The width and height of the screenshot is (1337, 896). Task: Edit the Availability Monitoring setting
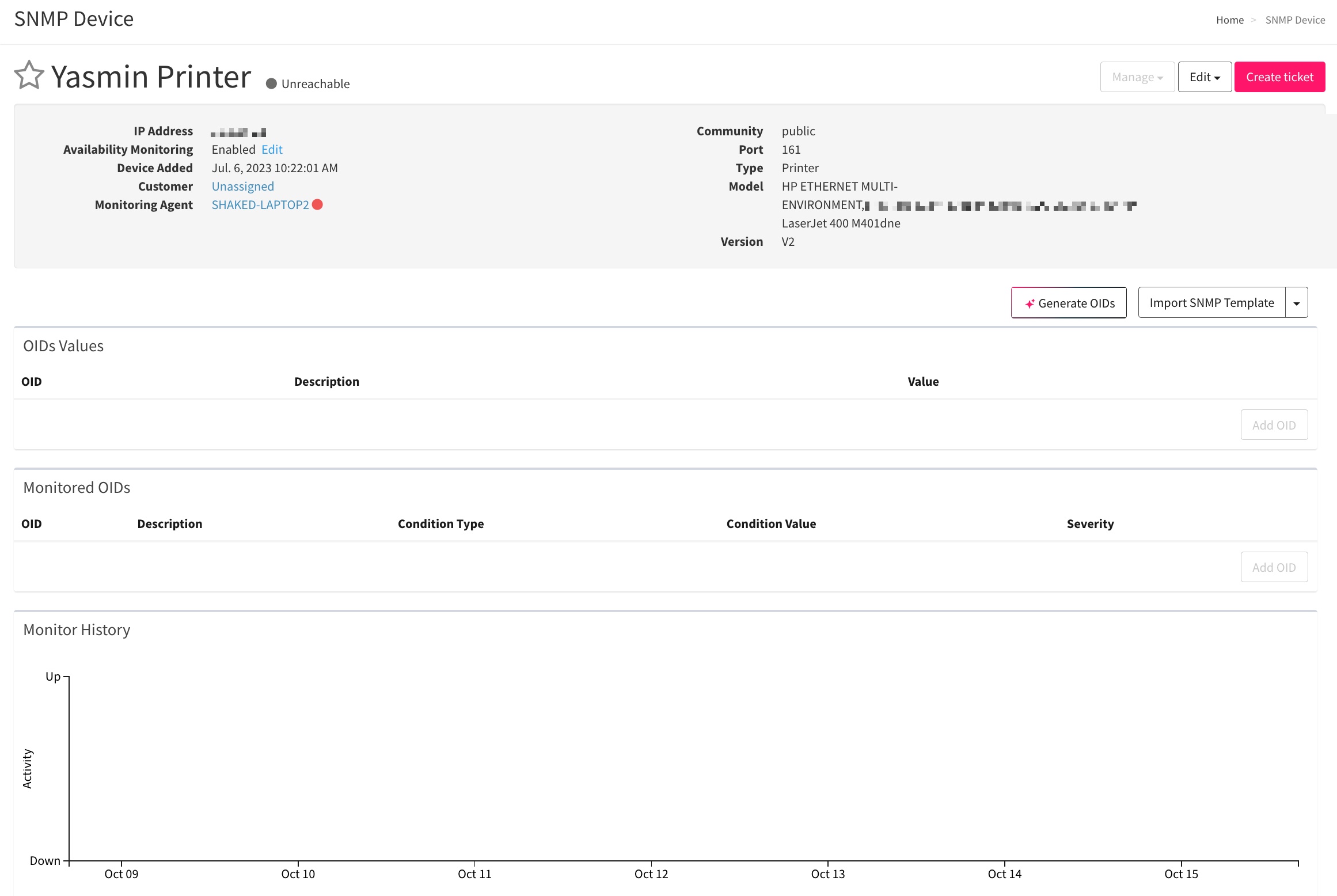pyautogui.click(x=271, y=149)
